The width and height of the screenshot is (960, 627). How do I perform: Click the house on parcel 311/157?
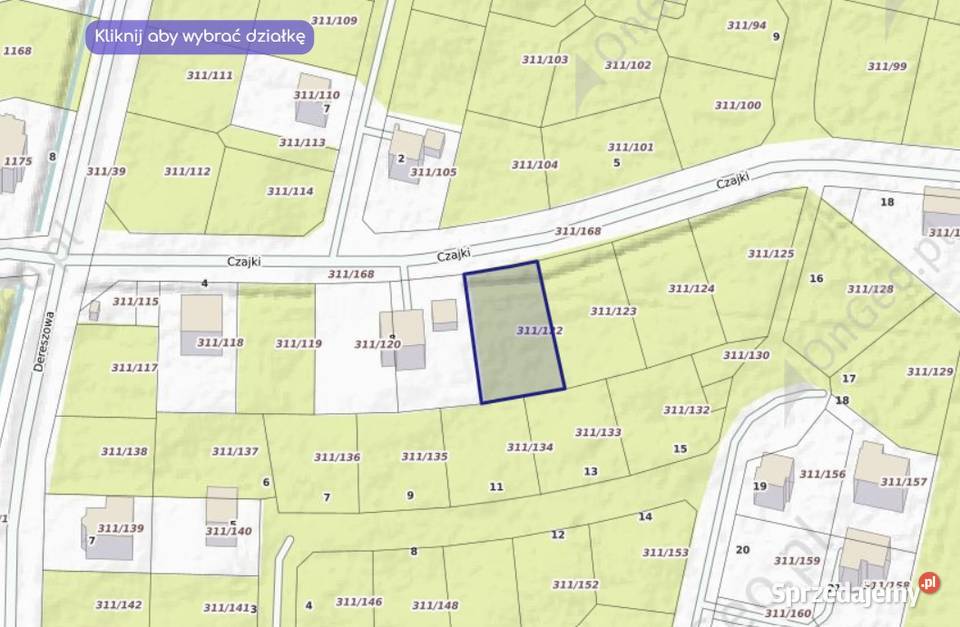click(880, 476)
